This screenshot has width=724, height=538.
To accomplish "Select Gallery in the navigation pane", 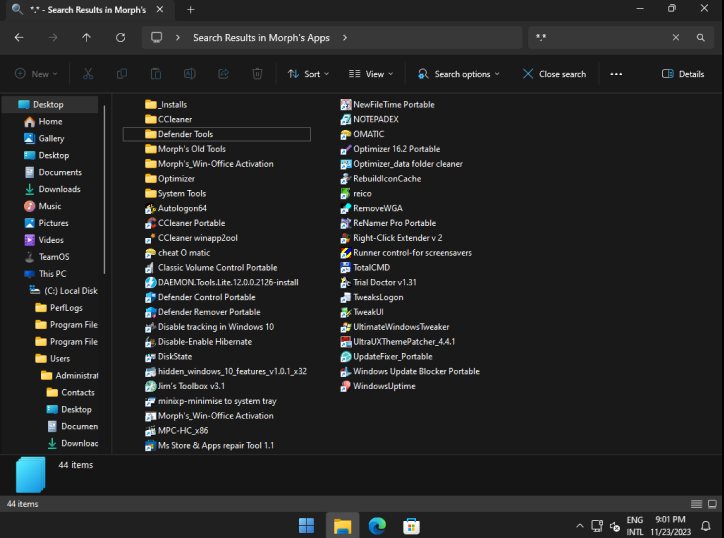I will click(51, 139).
